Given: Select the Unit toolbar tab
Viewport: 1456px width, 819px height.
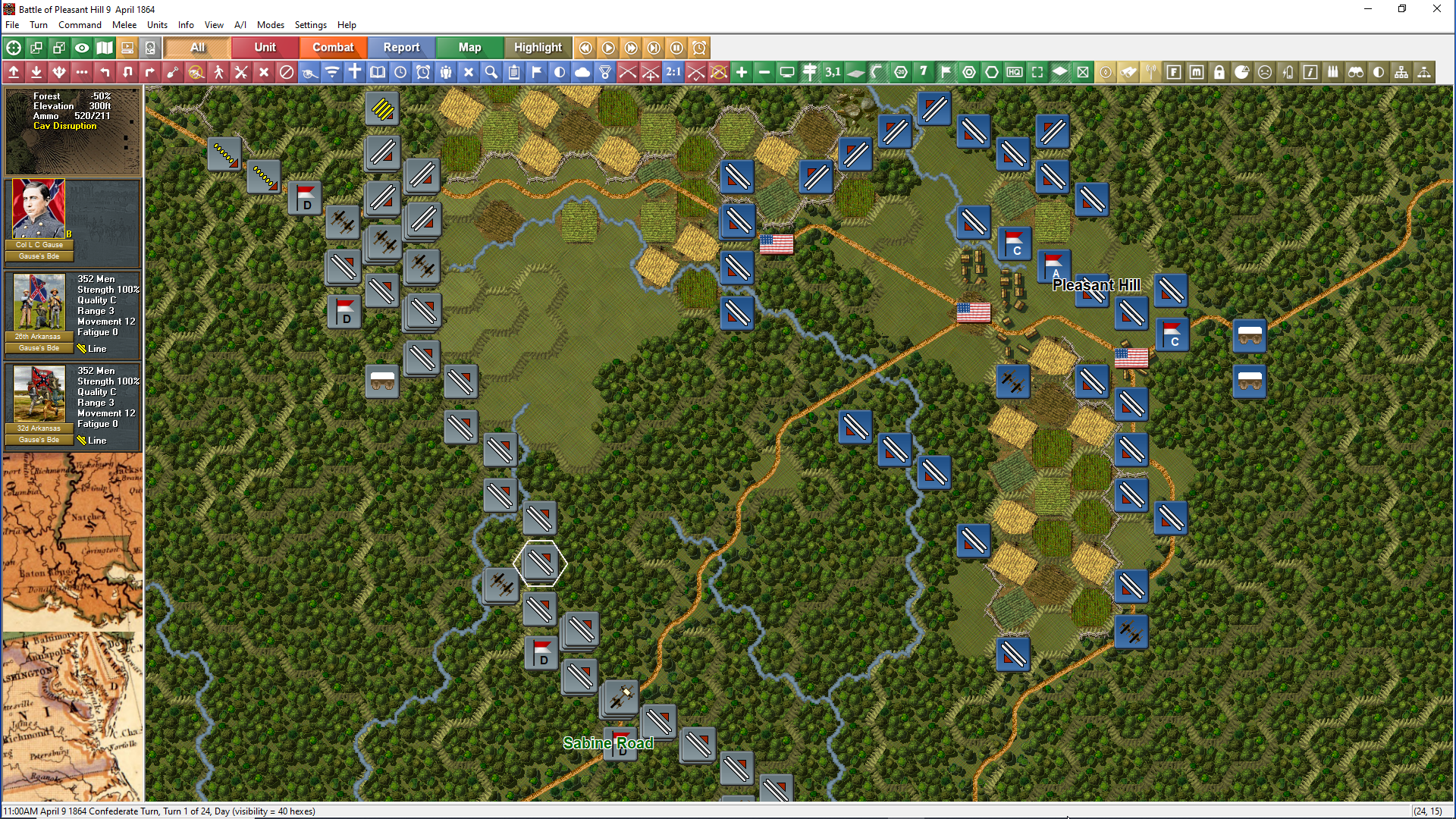Looking at the screenshot, I should (265, 48).
